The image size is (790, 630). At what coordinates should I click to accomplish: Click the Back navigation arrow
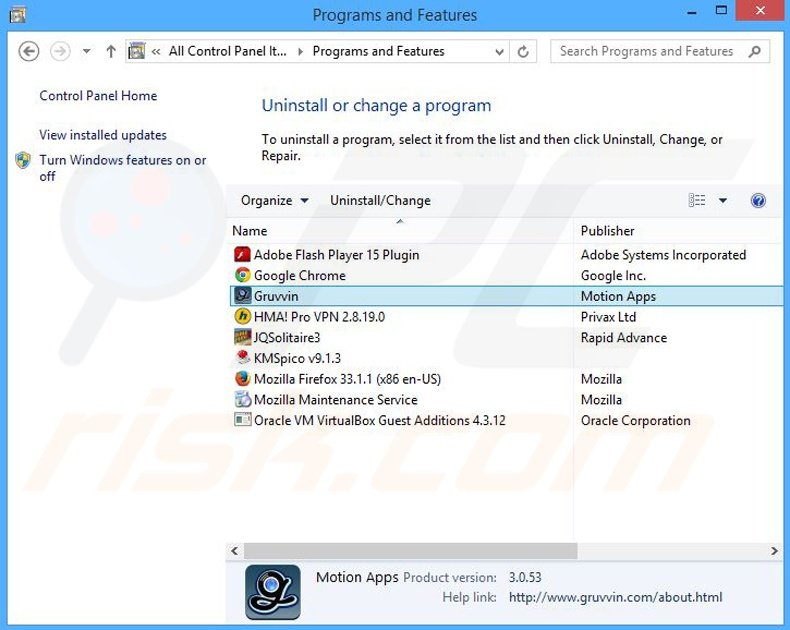29,51
